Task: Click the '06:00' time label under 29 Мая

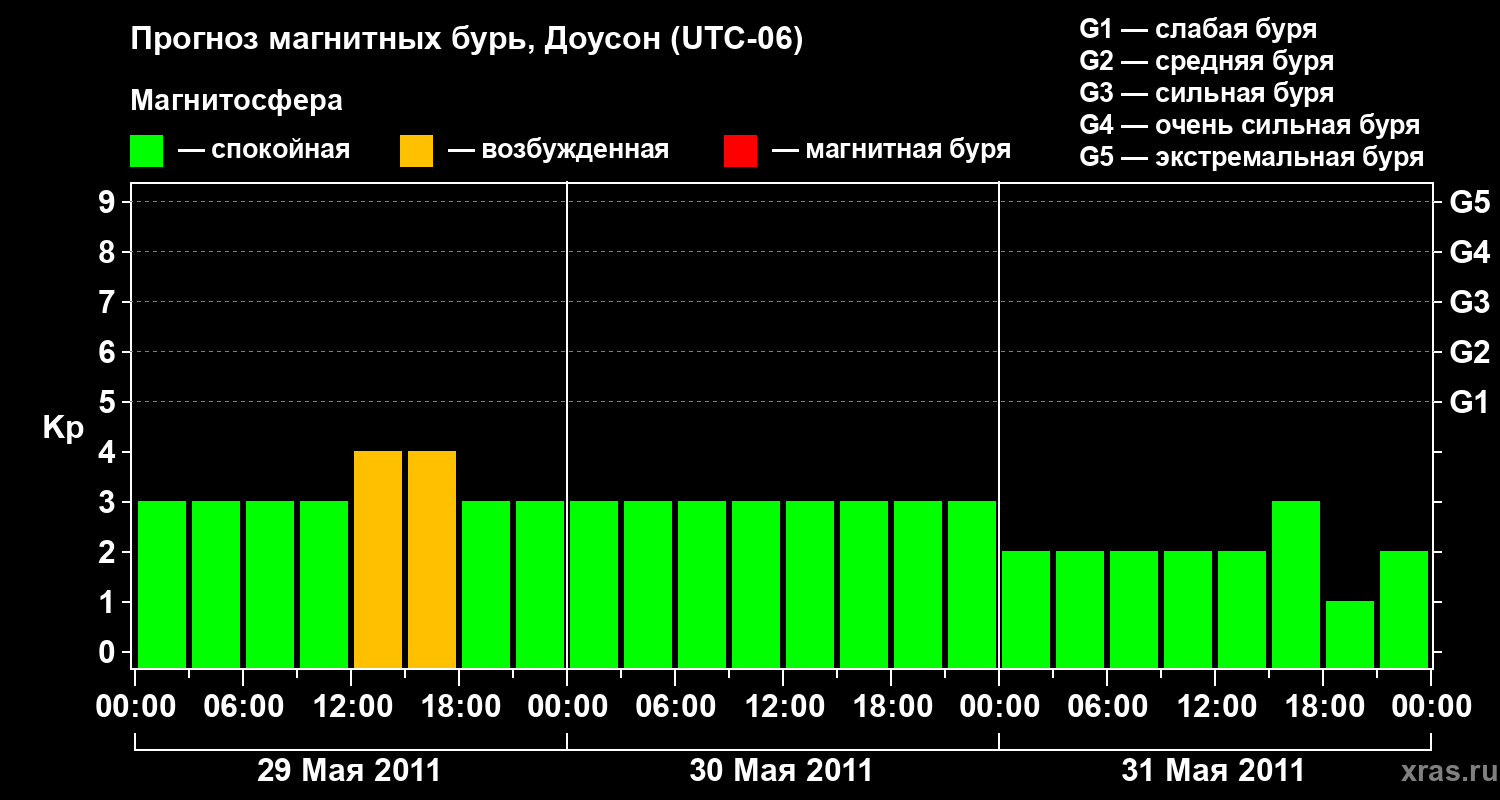Action: pyautogui.click(x=243, y=706)
